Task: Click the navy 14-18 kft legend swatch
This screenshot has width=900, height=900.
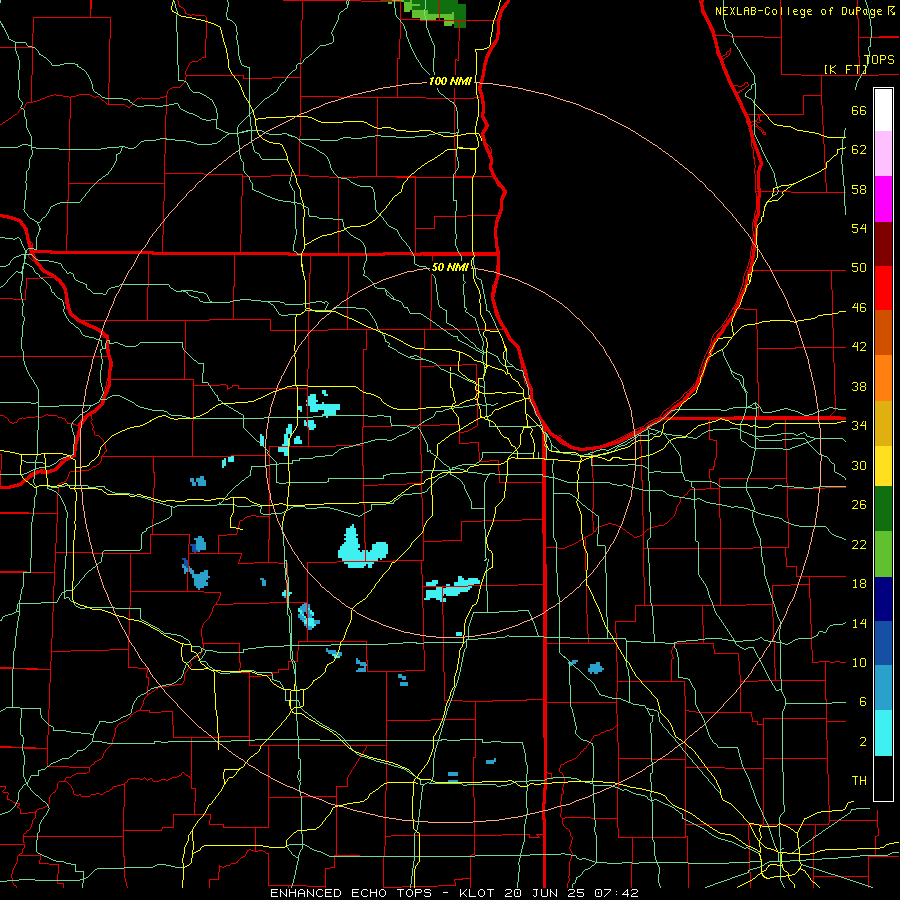Action: 883,599
